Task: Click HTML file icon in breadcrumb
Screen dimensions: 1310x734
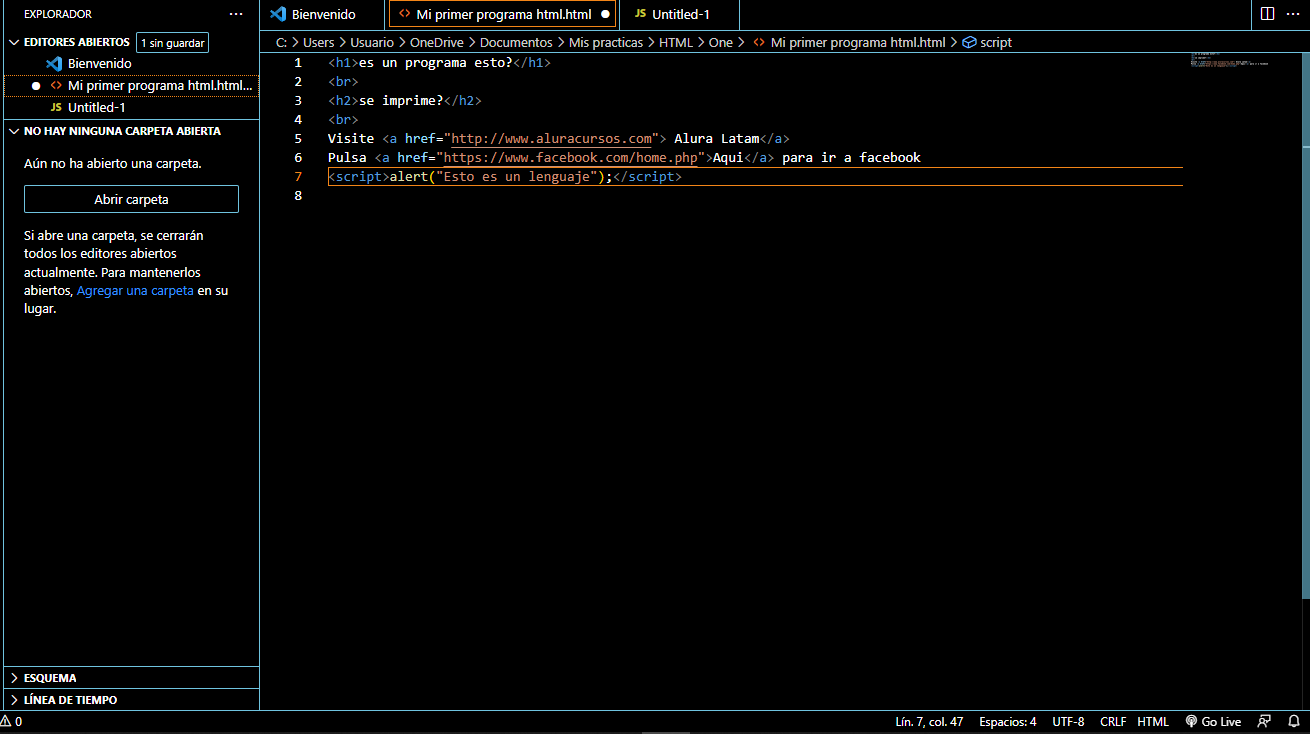Action: tap(759, 43)
